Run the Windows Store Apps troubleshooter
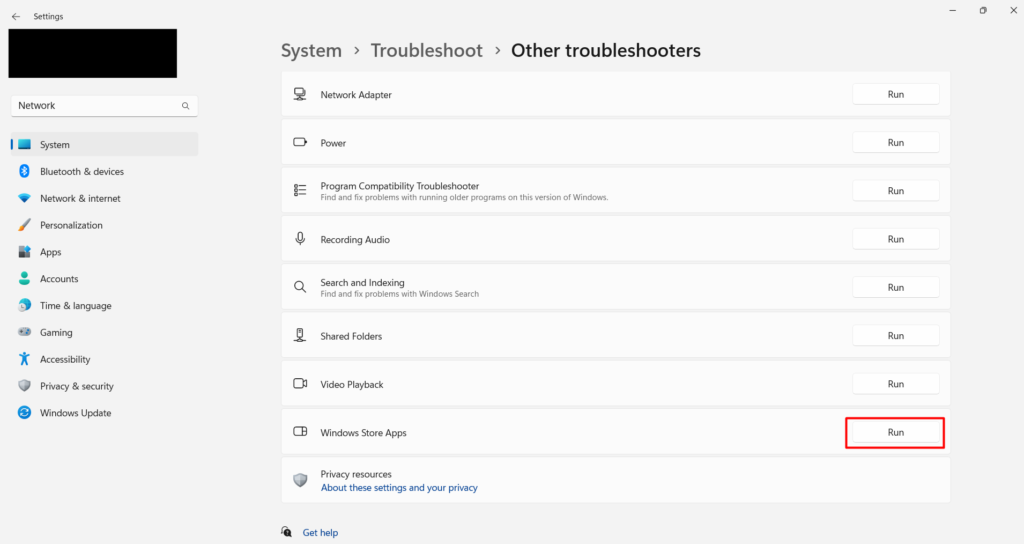1024x544 pixels. coord(895,433)
